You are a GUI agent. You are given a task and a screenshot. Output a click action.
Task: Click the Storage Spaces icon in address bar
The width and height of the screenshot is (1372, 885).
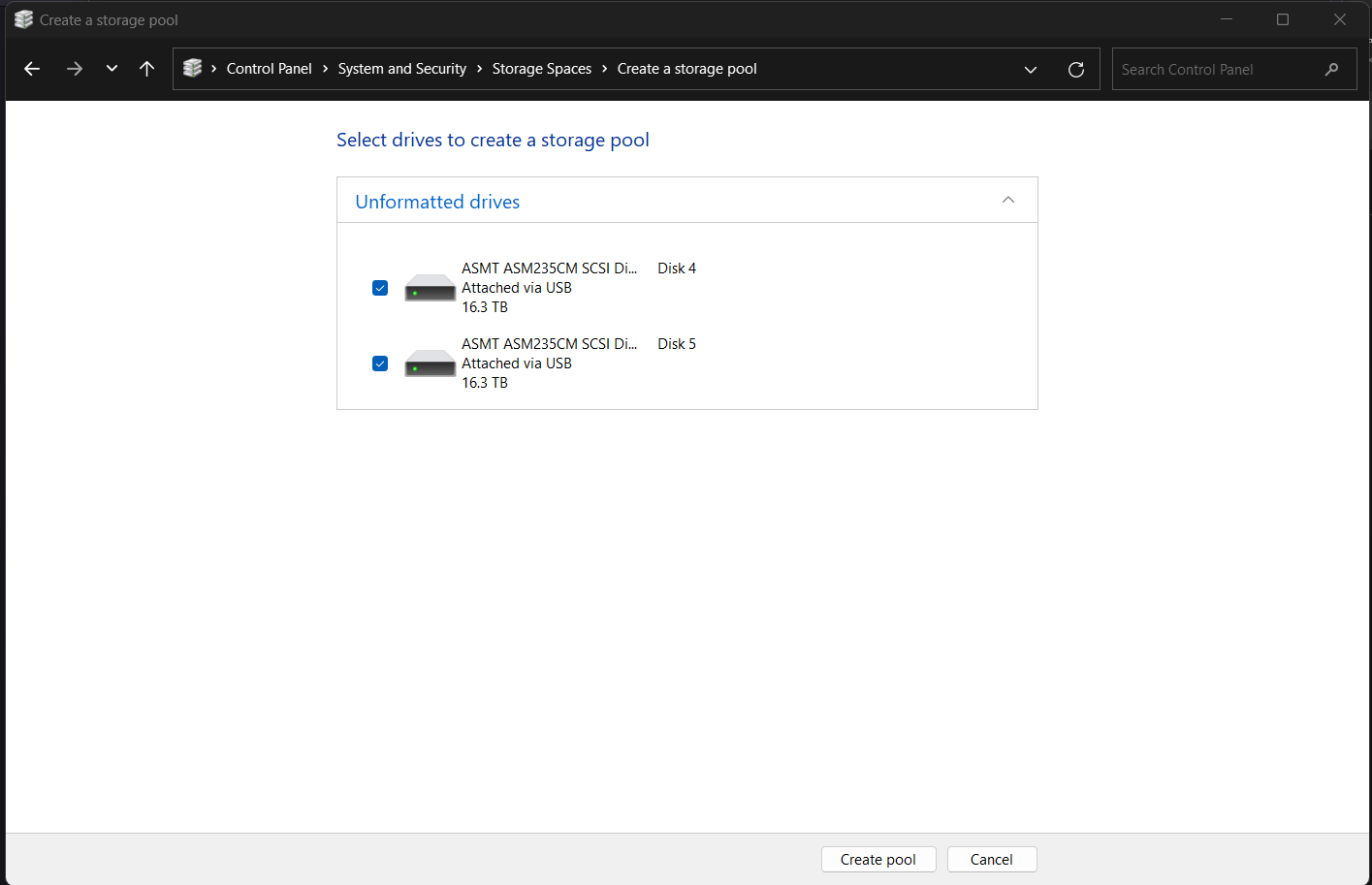click(x=193, y=69)
